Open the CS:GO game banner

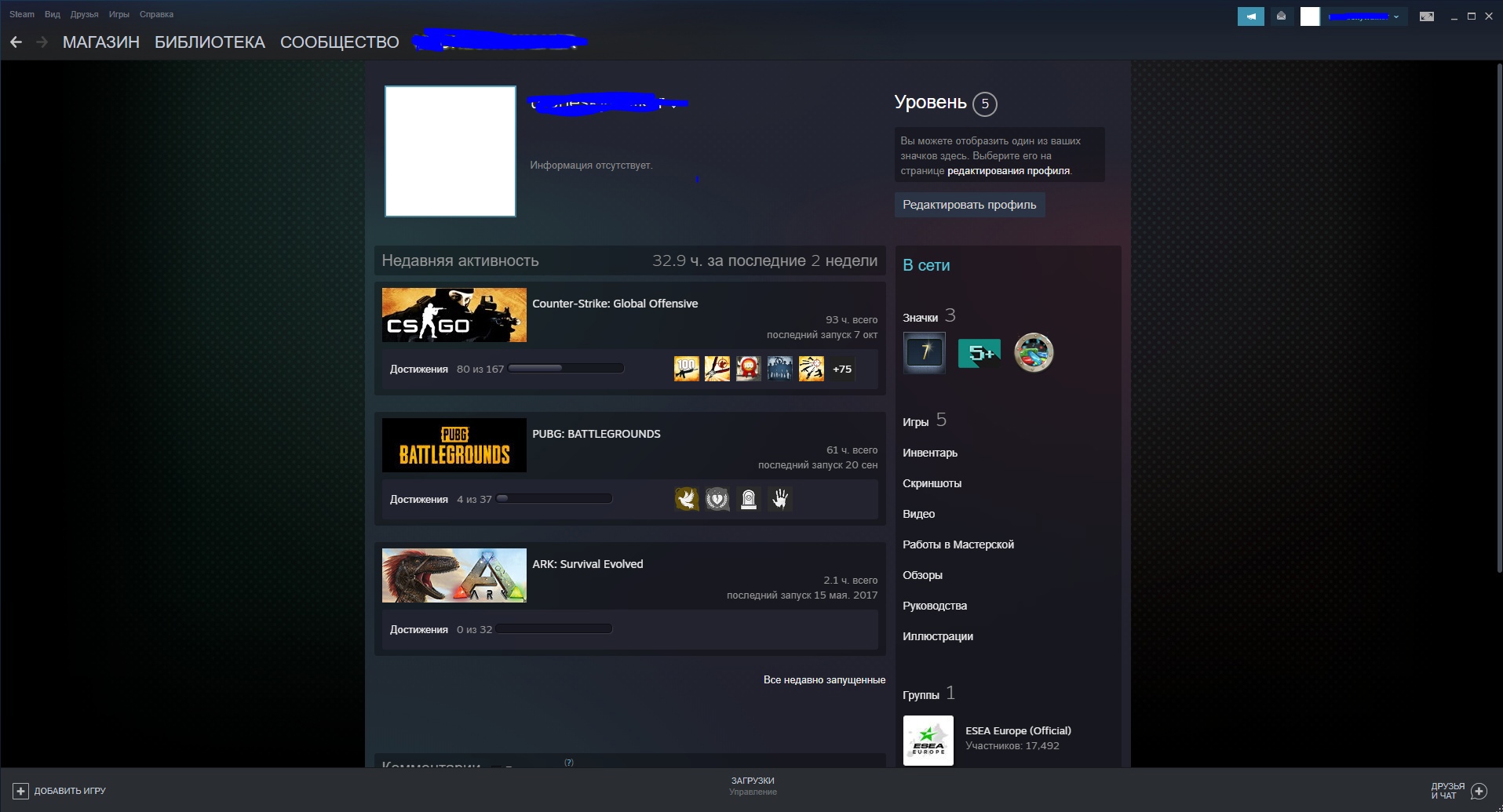coord(454,315)
